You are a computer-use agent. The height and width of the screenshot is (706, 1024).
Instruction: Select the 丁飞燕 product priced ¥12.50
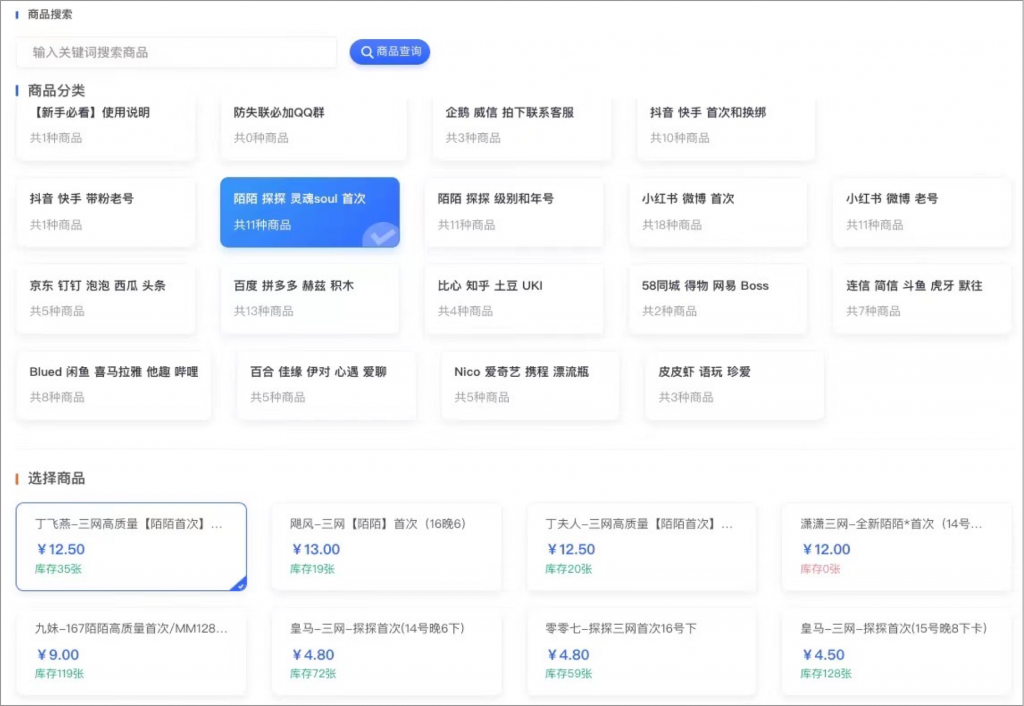click(x=131, y=546)
